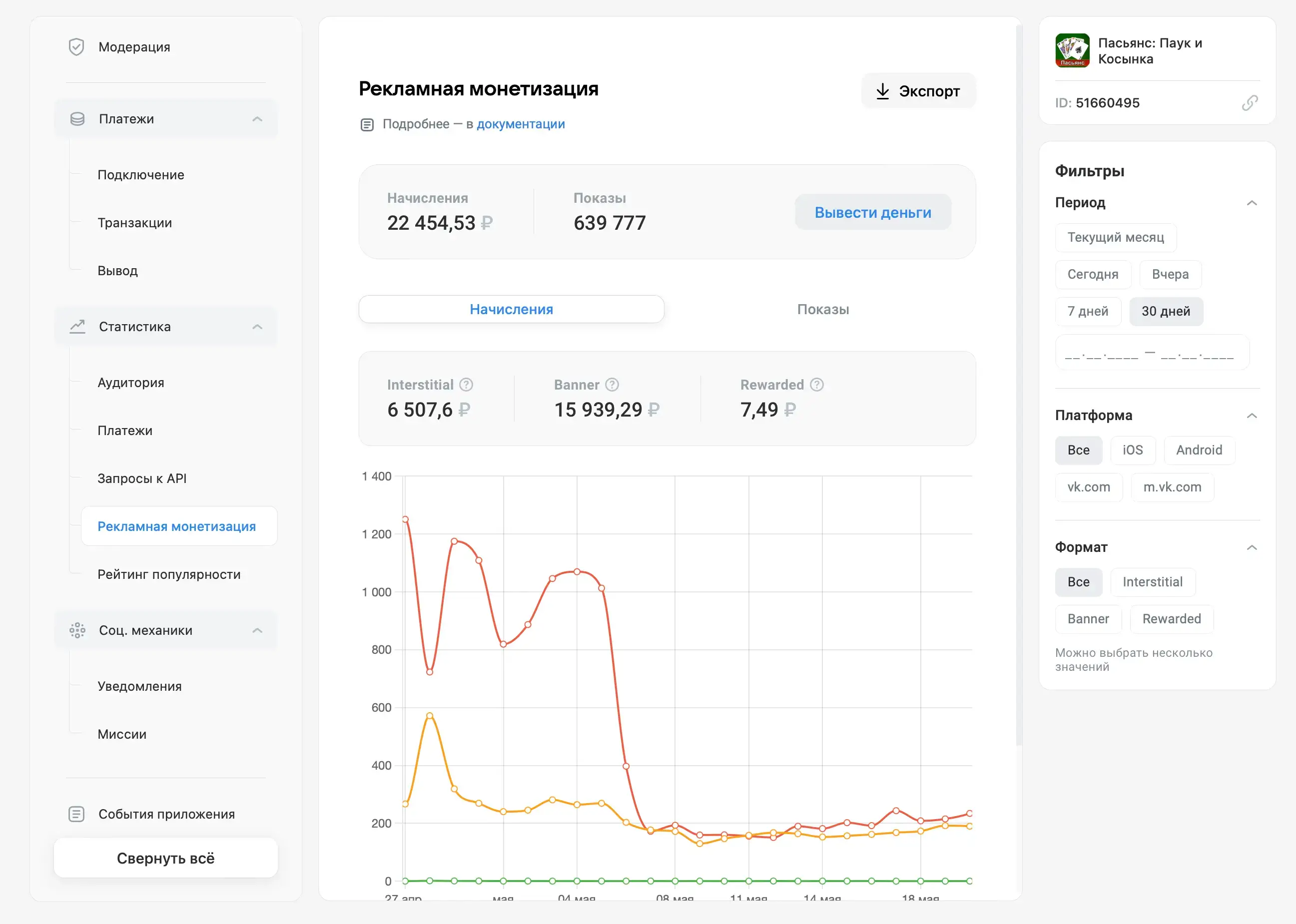Click the download arrow icon in Экспорт

coord(882,91)
